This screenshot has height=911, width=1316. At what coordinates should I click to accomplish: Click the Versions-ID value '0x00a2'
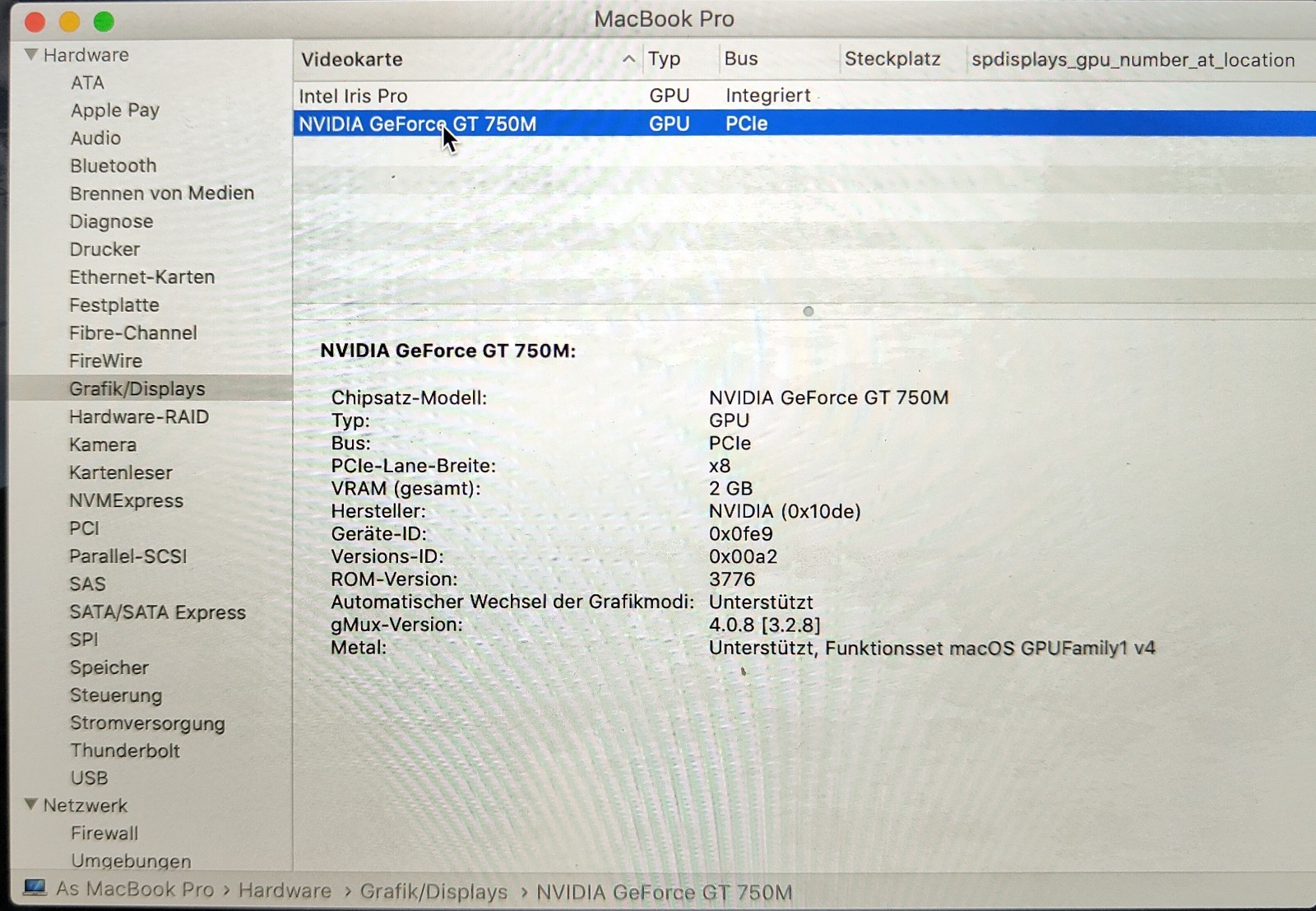pyautogui.click(x=744, y=556)
